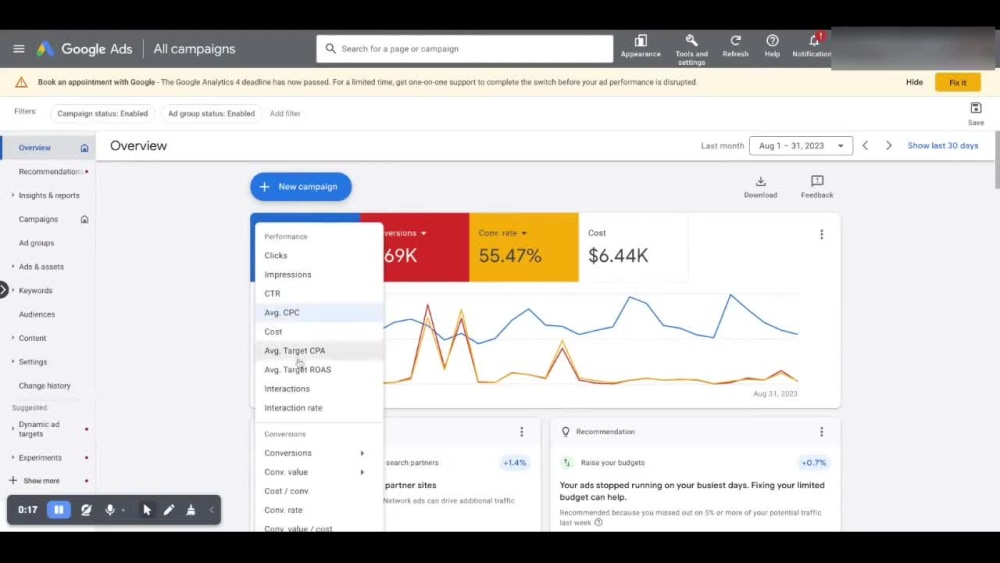Toggle the recorder camera-off icon
The image size is (1000, 563).
click(x=86, y=509)
